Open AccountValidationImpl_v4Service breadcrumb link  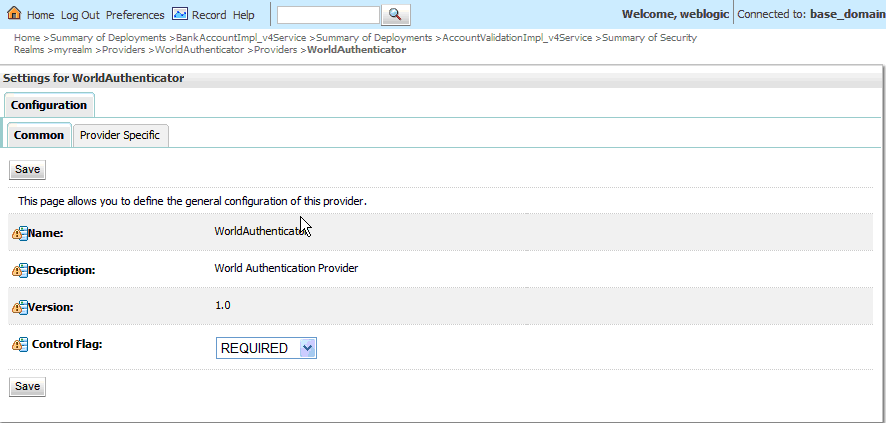[518, 38]
